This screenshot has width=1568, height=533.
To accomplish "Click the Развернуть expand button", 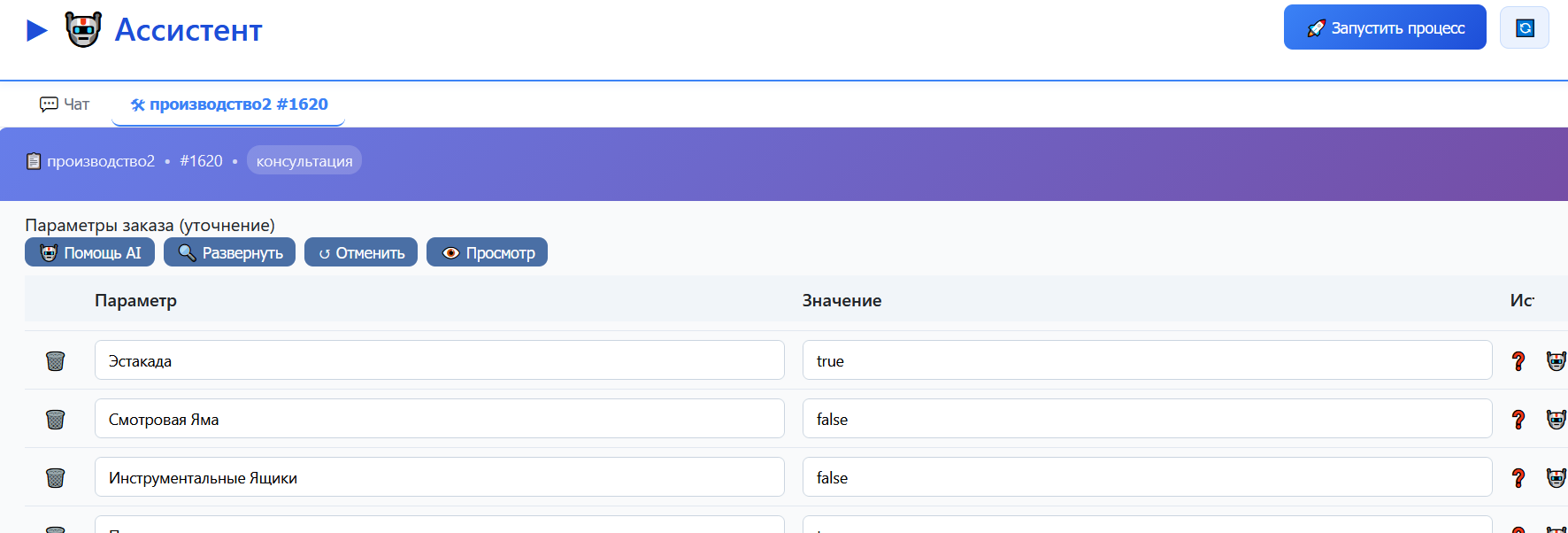I will 229,252.
